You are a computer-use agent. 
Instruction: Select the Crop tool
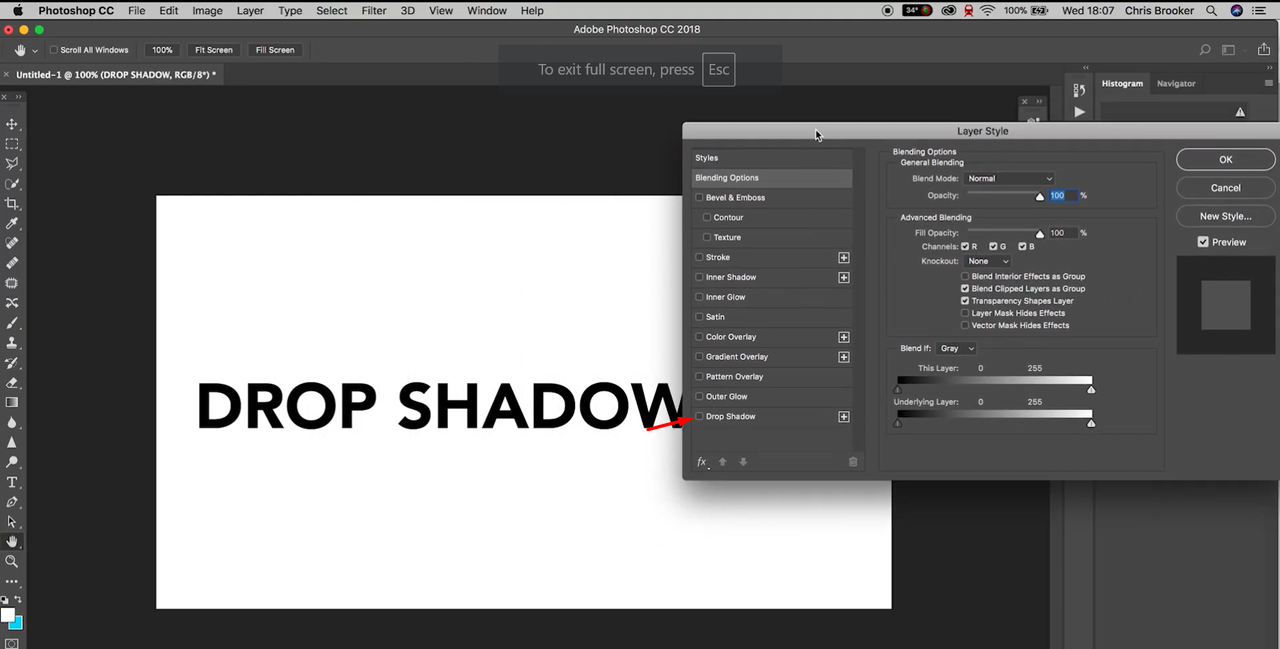tap(12, 203)
